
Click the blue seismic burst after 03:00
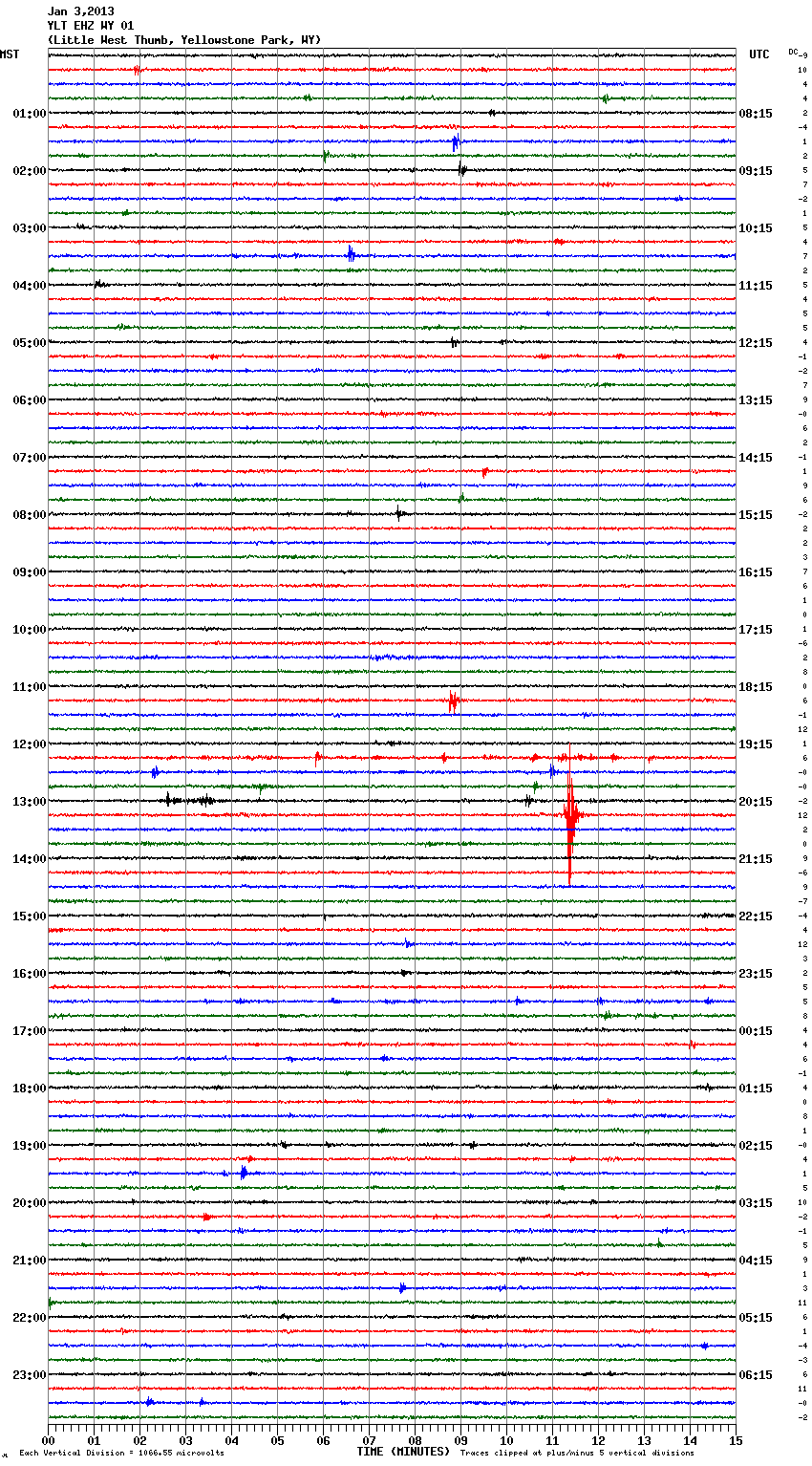(x=352, y=254)
